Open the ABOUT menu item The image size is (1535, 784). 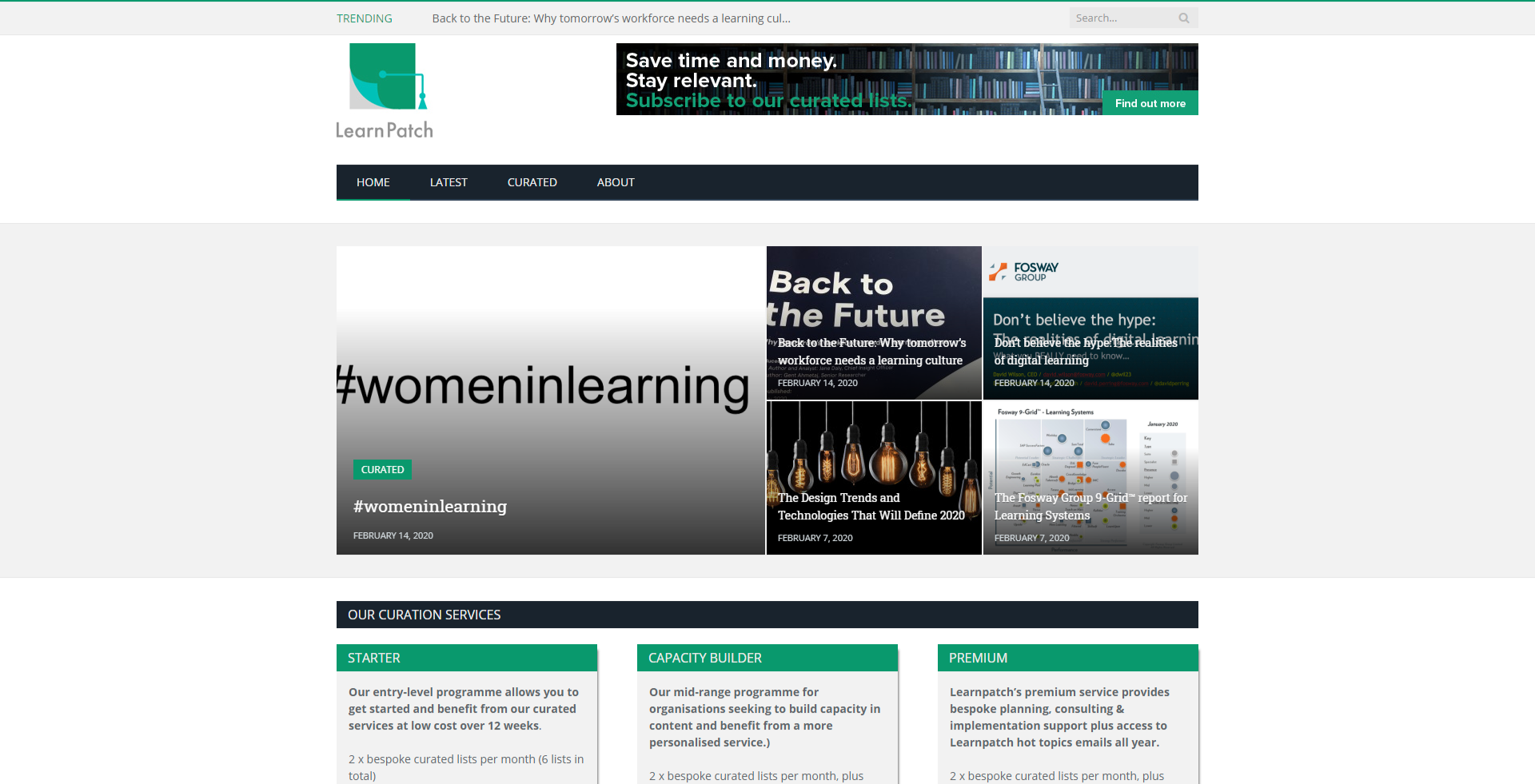(x=616, y=182)
